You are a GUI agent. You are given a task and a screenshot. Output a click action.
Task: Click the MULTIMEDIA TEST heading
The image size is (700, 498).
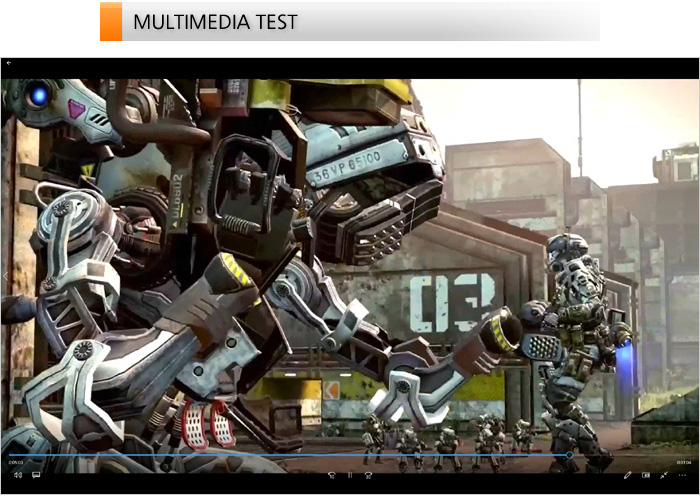[215, 22]
